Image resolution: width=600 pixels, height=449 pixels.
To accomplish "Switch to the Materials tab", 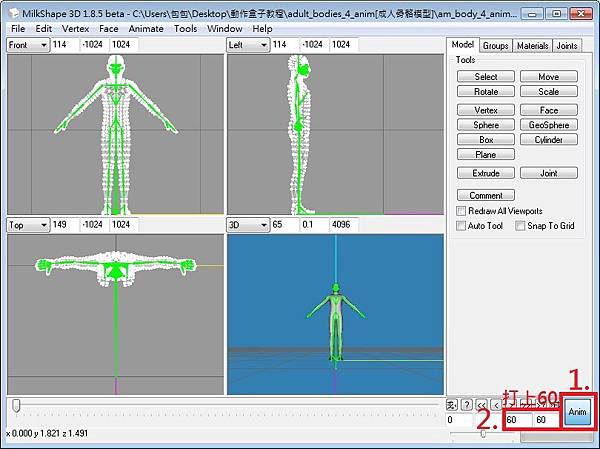I will click(x=533, y=46).
